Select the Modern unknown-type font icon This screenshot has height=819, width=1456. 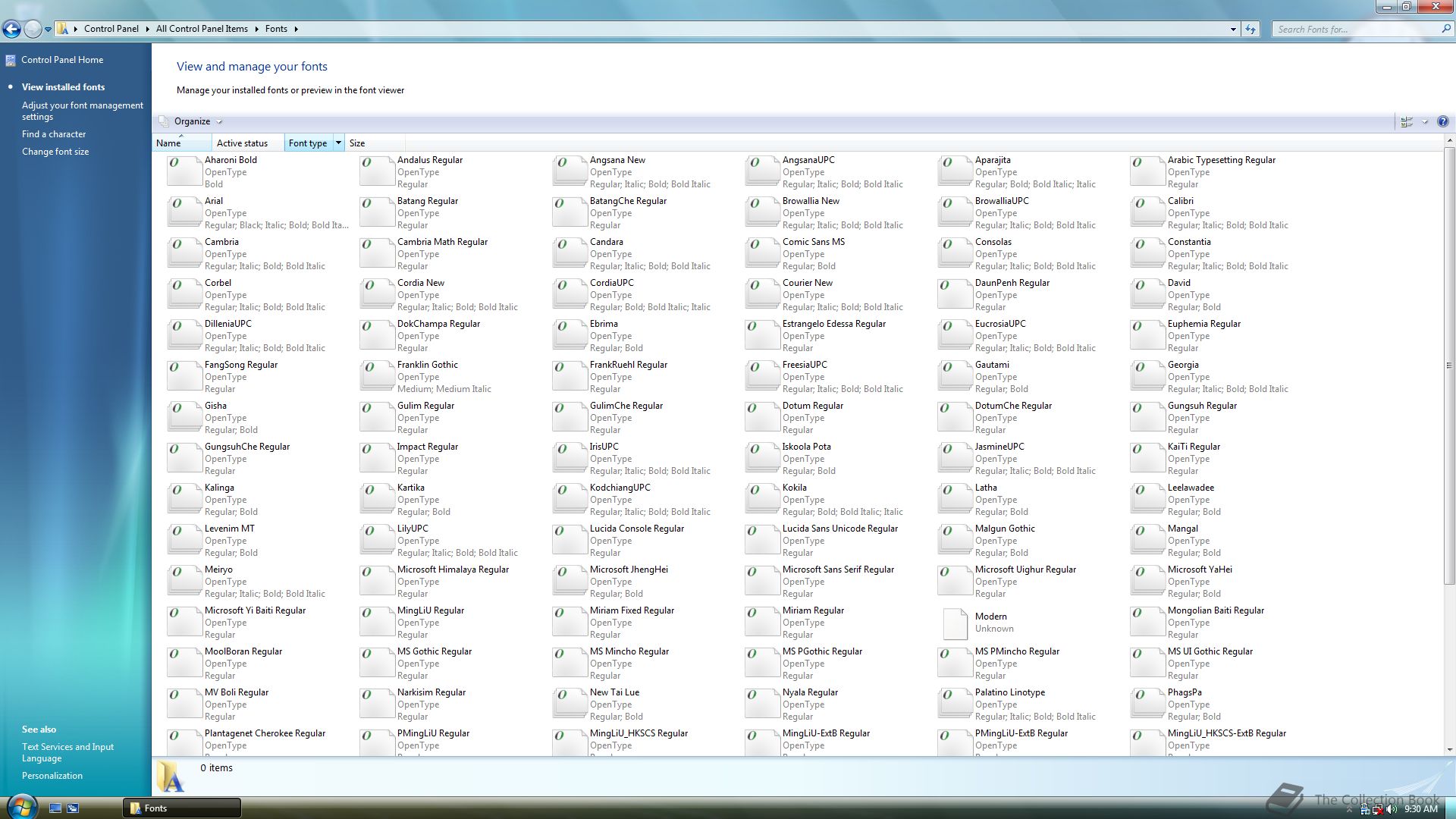[955, 623]
